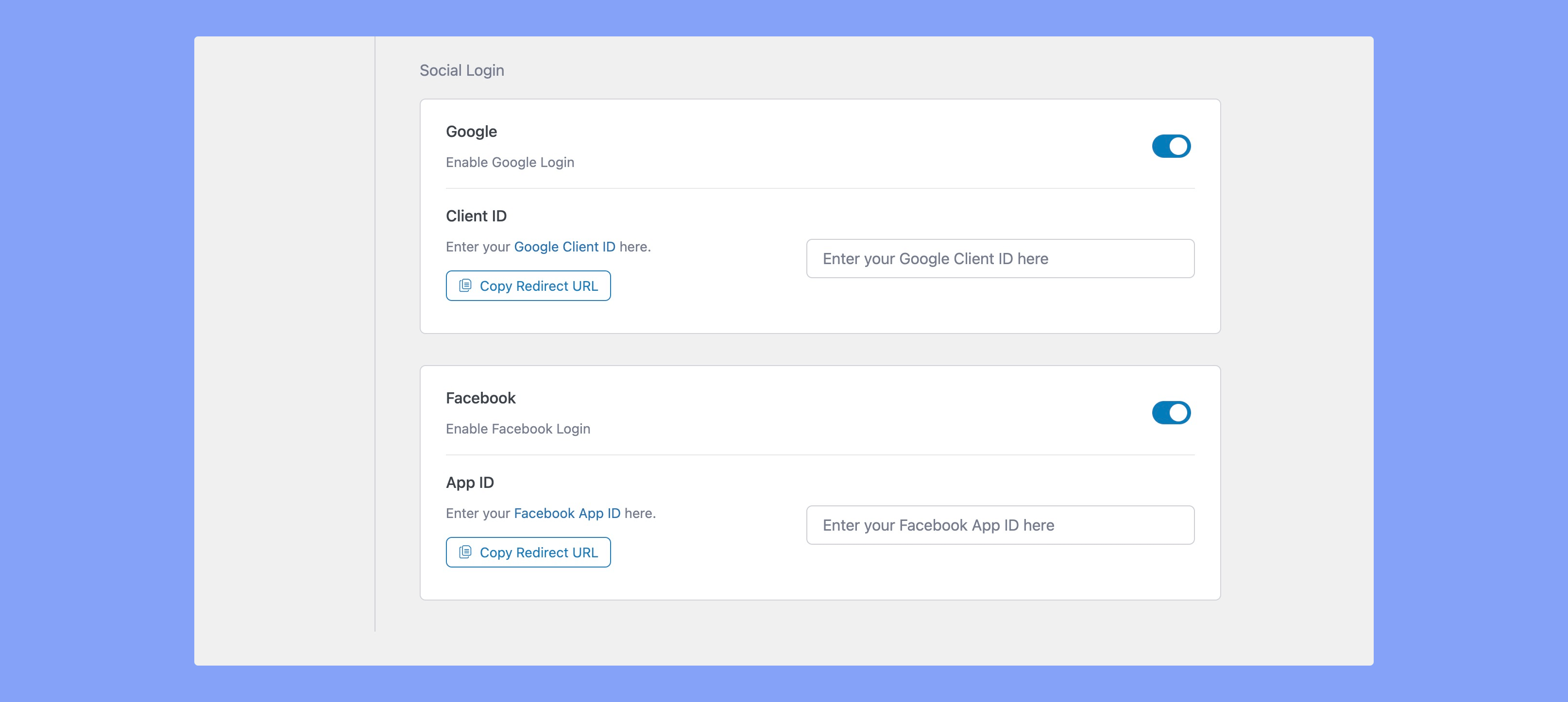The width and height of the screenshot is (1568, 702).
Task: Click the App ID label
Action: [469, 482]
